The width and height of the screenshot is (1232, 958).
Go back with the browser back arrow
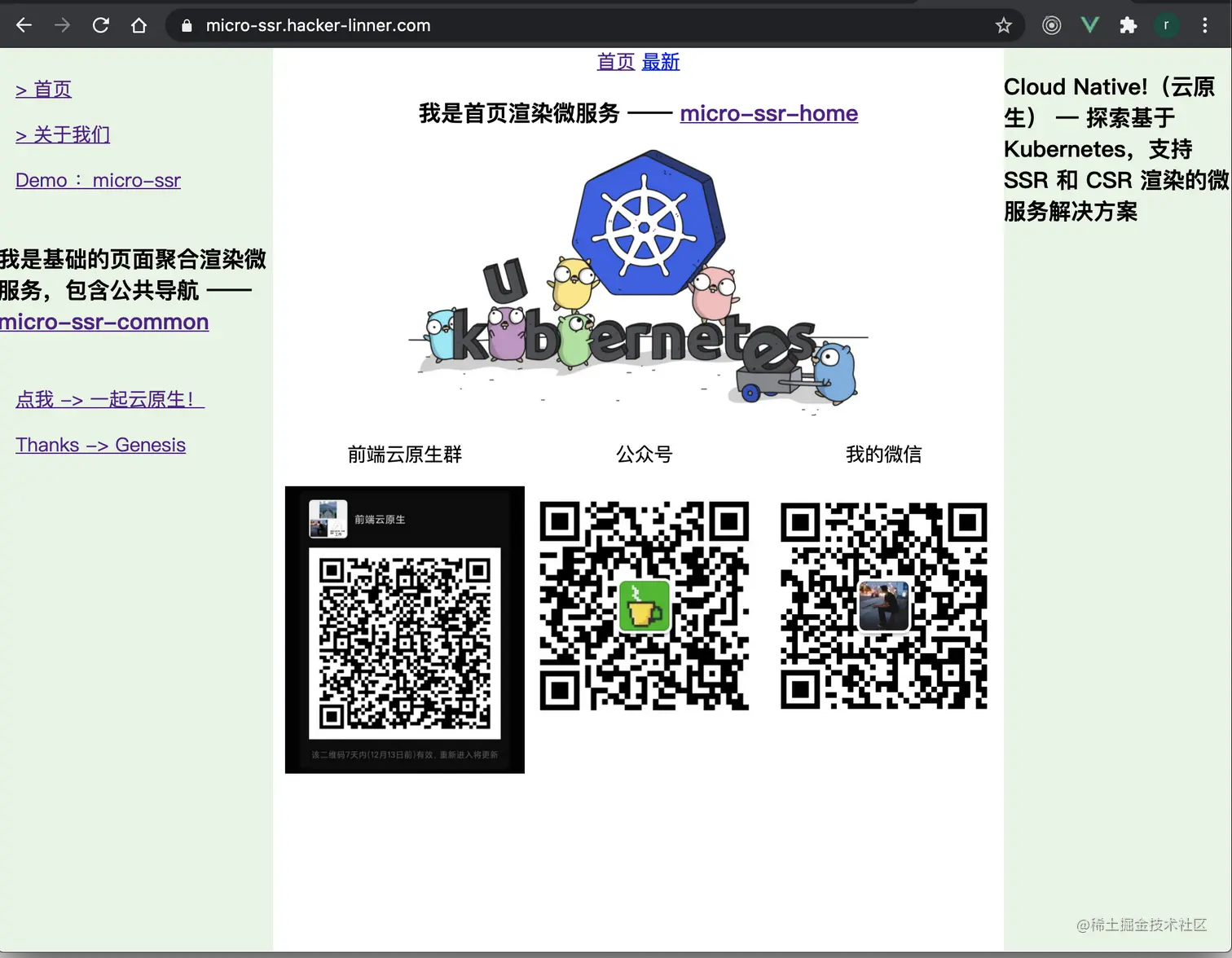pos(24,25)
